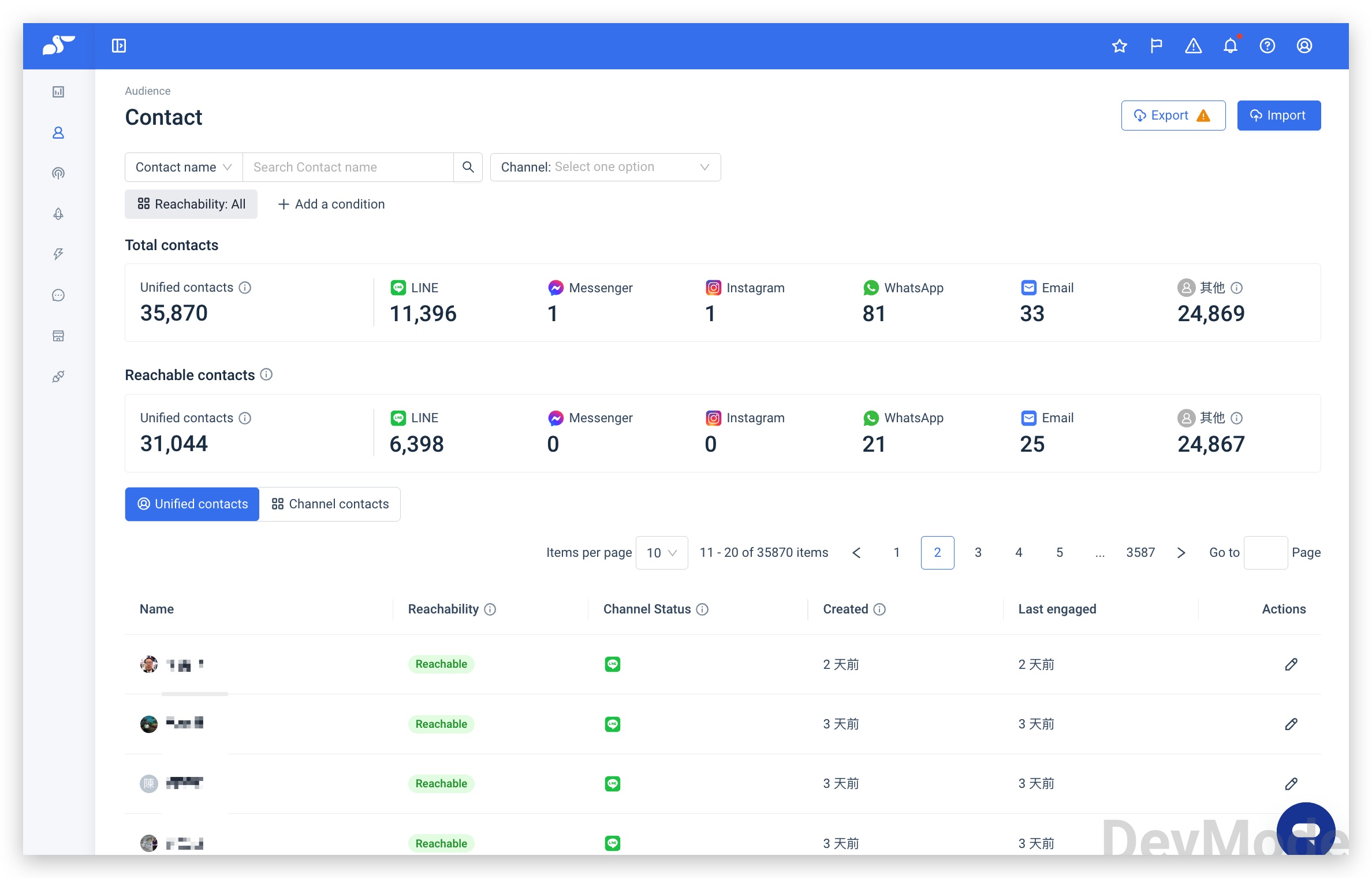
Task: Jump to last page 3587
Action: (1140, 553)
